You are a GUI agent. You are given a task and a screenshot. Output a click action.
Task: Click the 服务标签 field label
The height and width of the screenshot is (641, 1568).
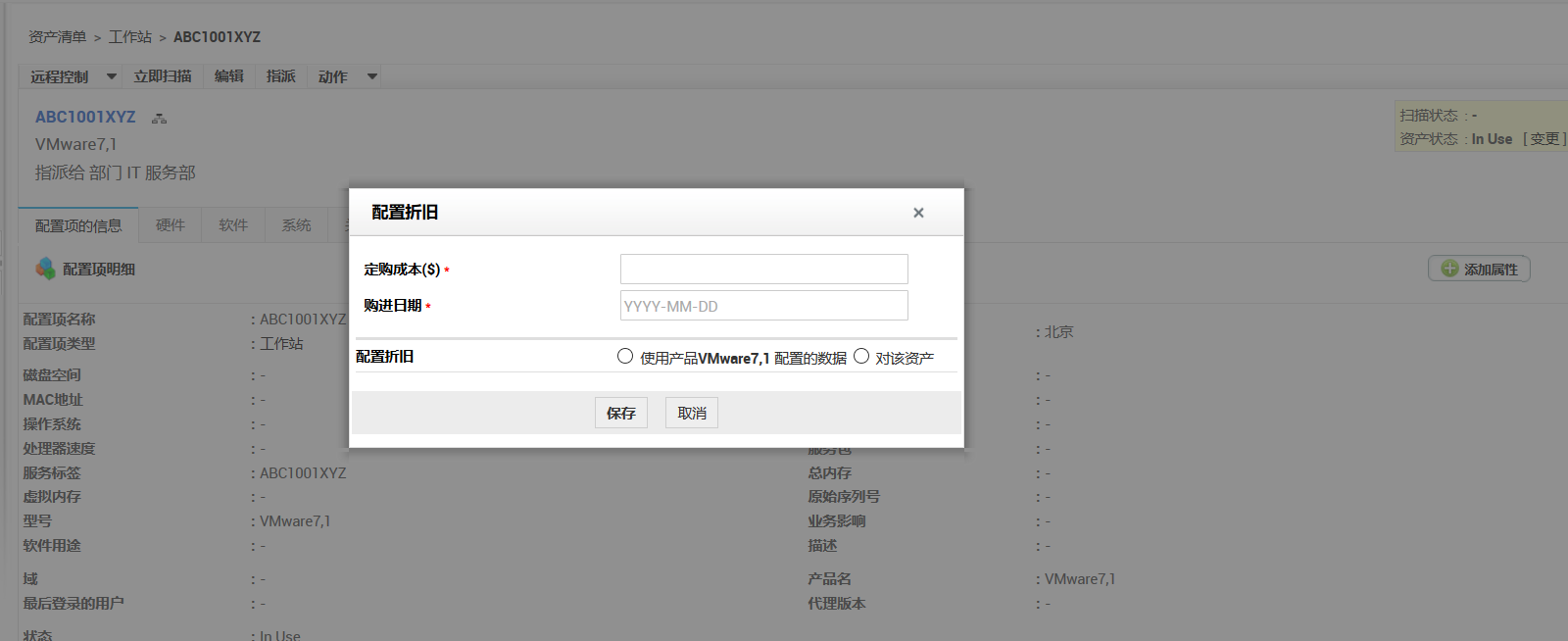pyautogui.click(x=52, y=473)
